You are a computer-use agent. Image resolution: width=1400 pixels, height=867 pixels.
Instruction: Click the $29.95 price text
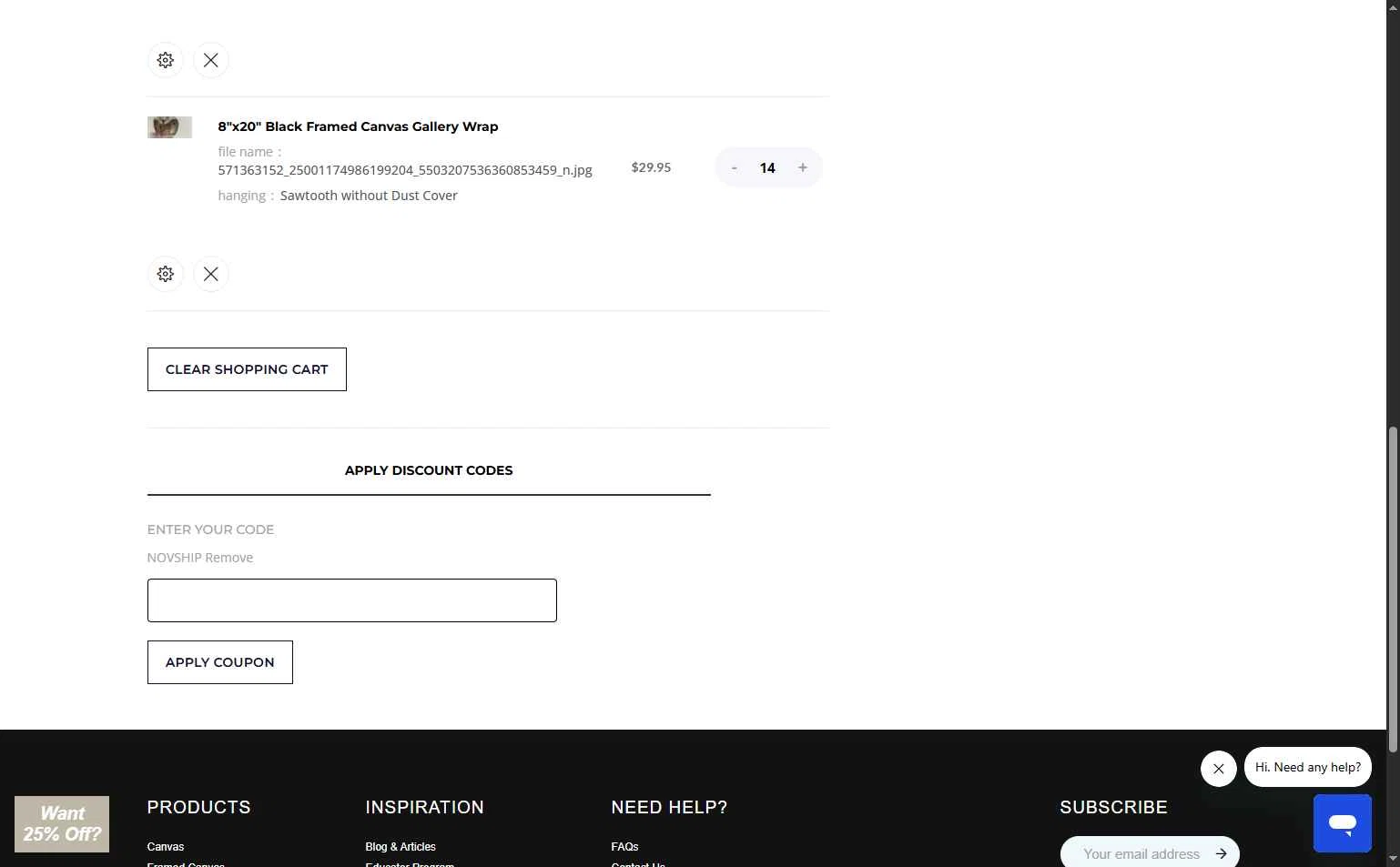[x=651, y=167]
